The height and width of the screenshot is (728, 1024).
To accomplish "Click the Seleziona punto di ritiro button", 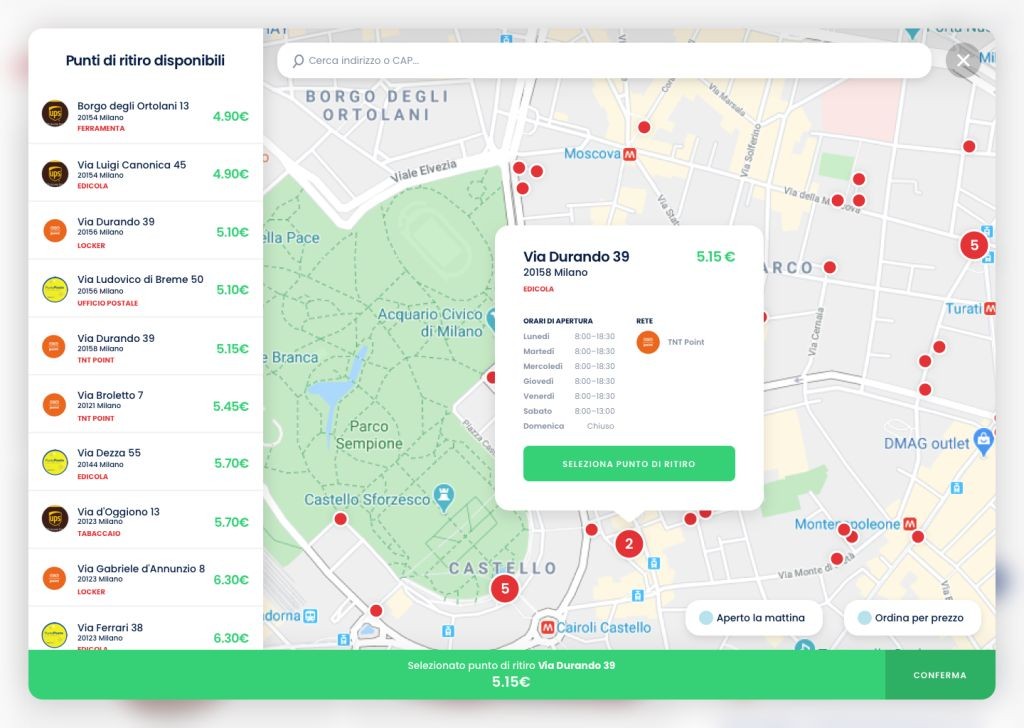I will coord(629,464).
